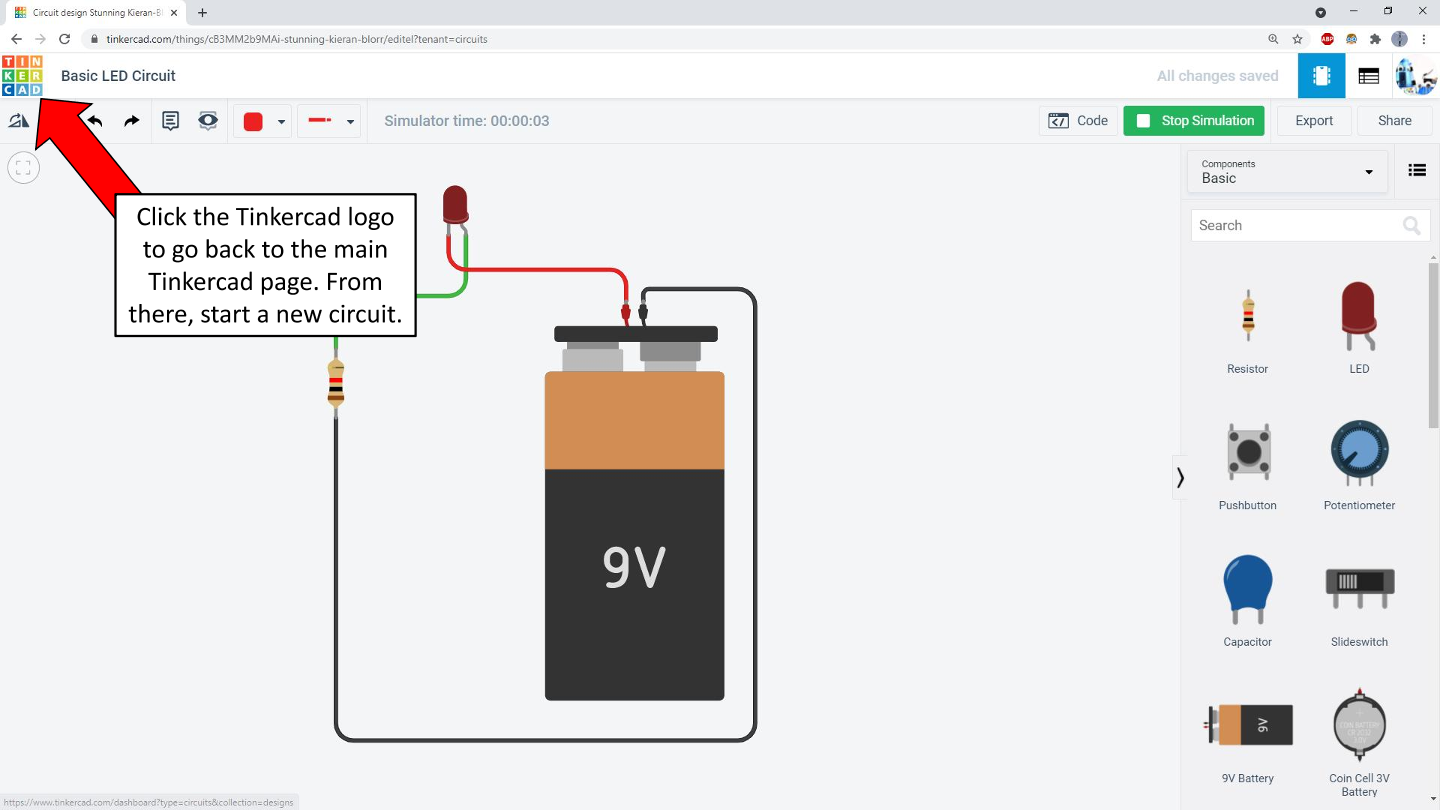The image size is (1440, 810).
Task: Expand the wire color dropdown arrow
Action: click(281, 122)
